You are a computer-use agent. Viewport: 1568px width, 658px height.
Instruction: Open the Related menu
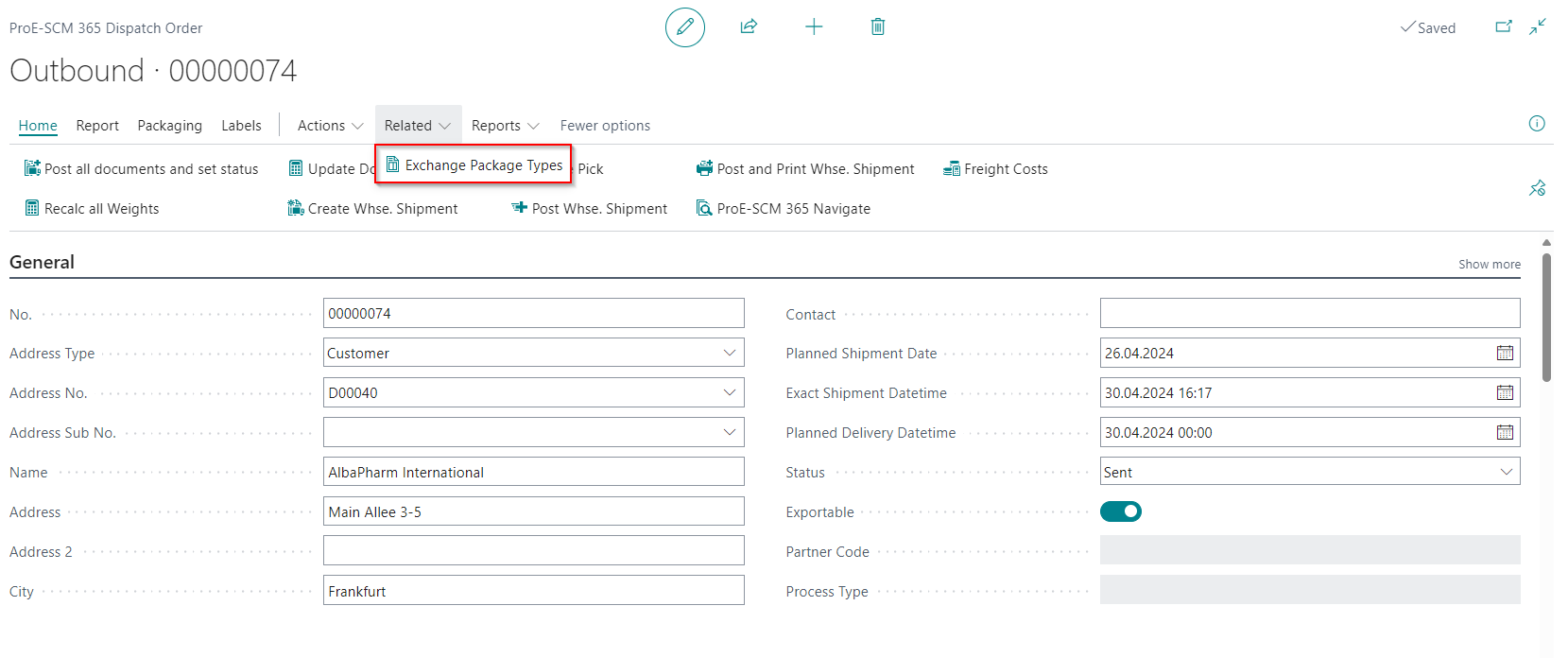(418, 126)
